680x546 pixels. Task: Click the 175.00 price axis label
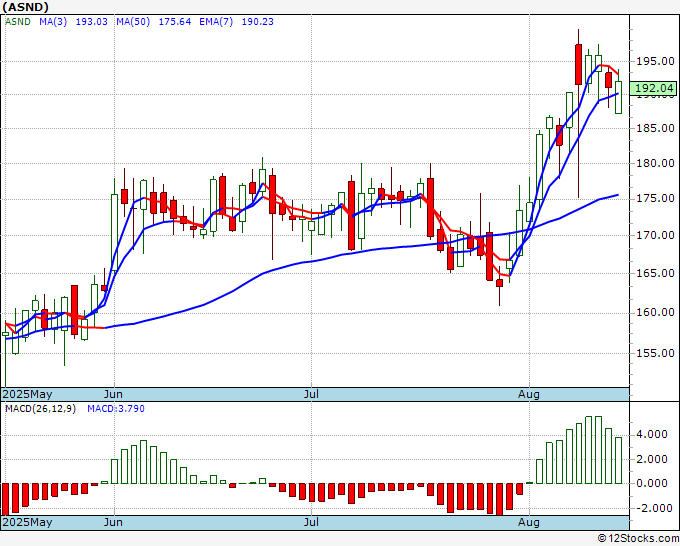(655, 199)
